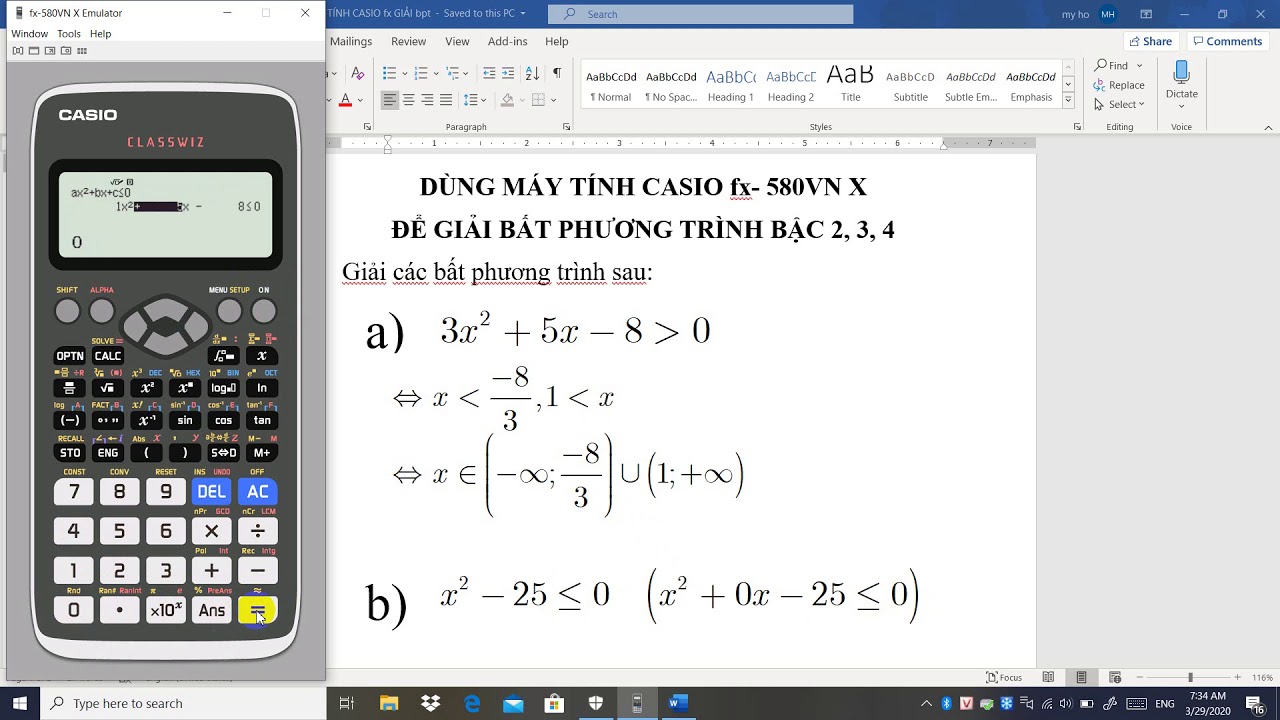
Task: Apply the No Spacing style
Action: pyautogui.click(x=671, y=86)
